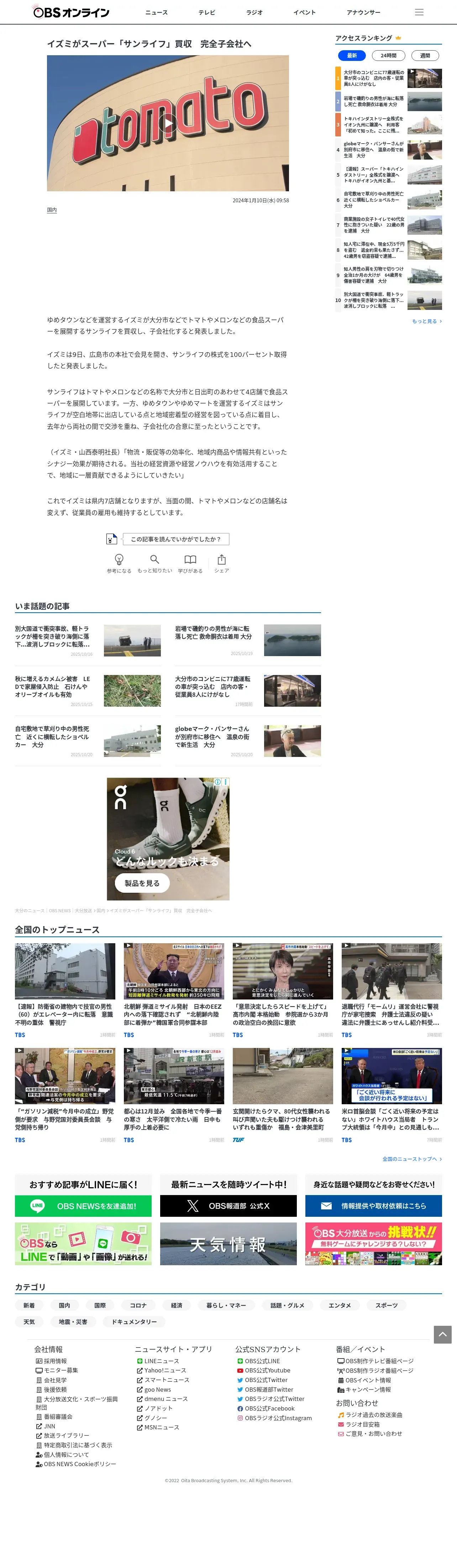Click the もっと知りたい magnifier icon
This screenshot has height=1568, width=457.
[154, 559]
